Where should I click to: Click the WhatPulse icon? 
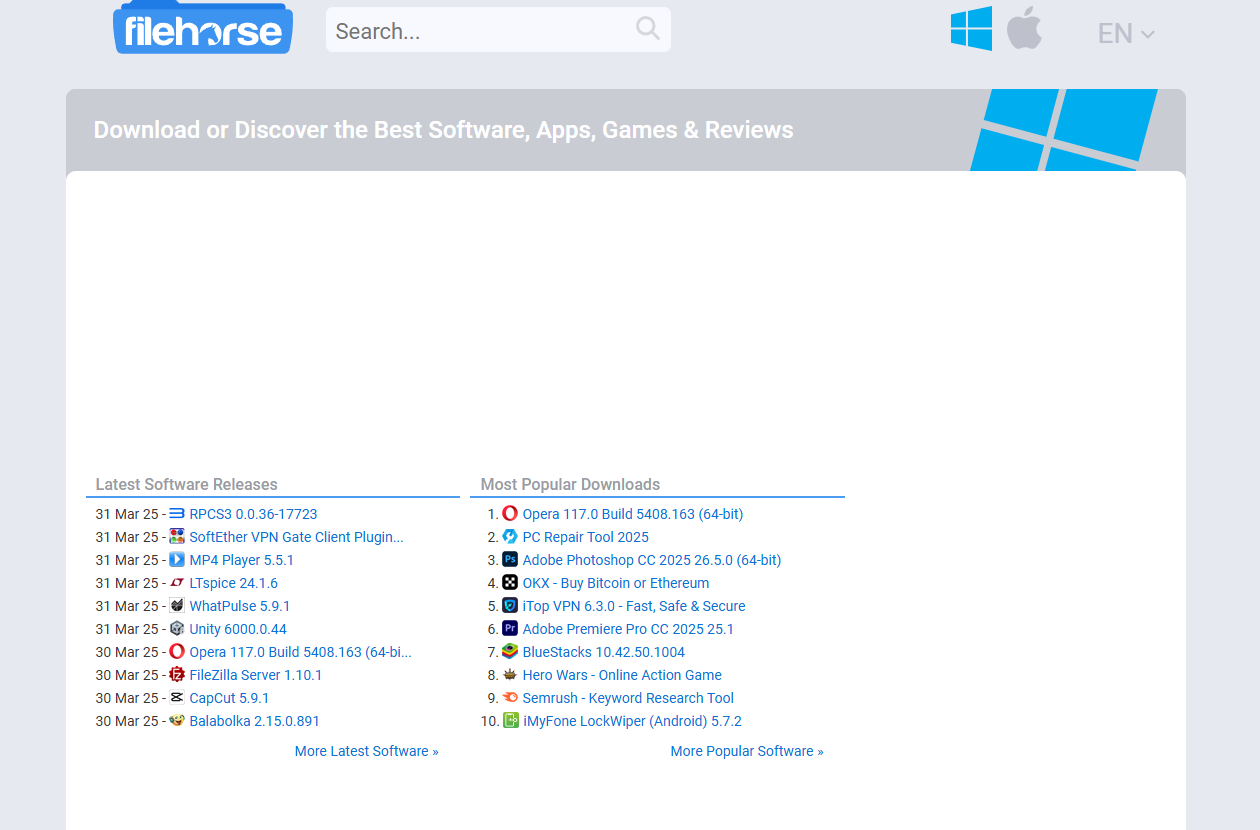(x=177, y=606)
